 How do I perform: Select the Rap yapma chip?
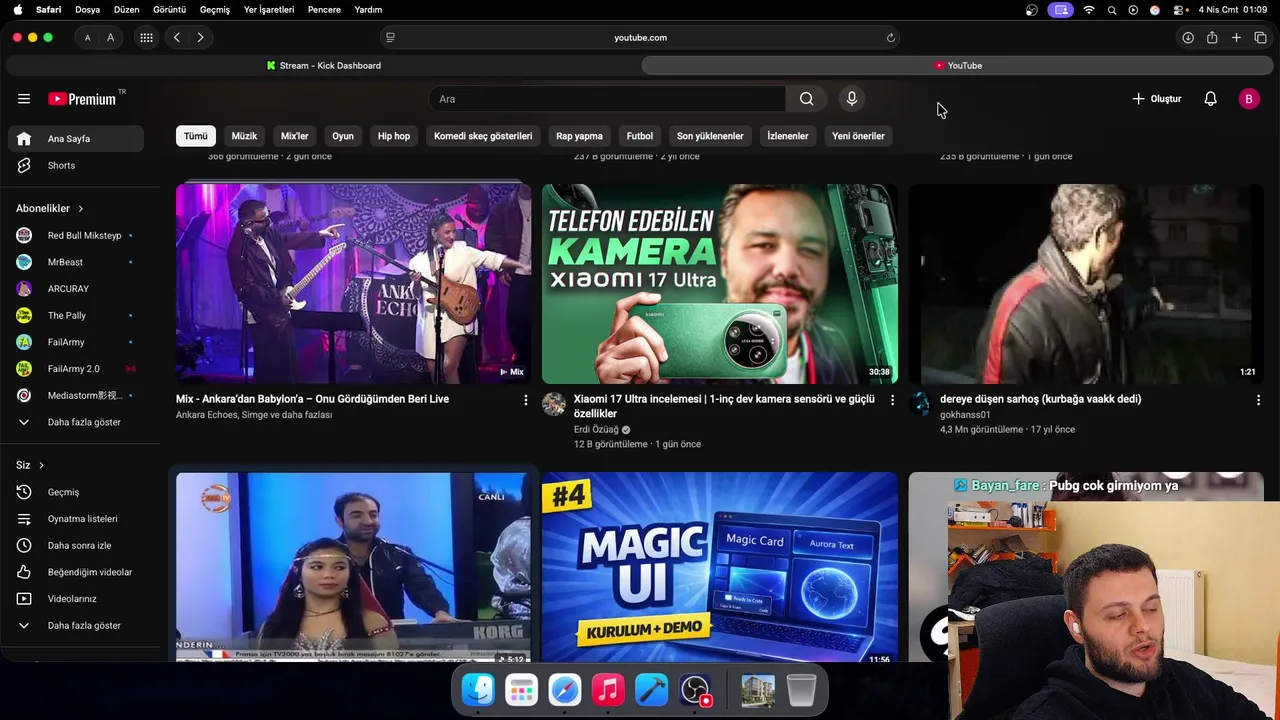579,136
